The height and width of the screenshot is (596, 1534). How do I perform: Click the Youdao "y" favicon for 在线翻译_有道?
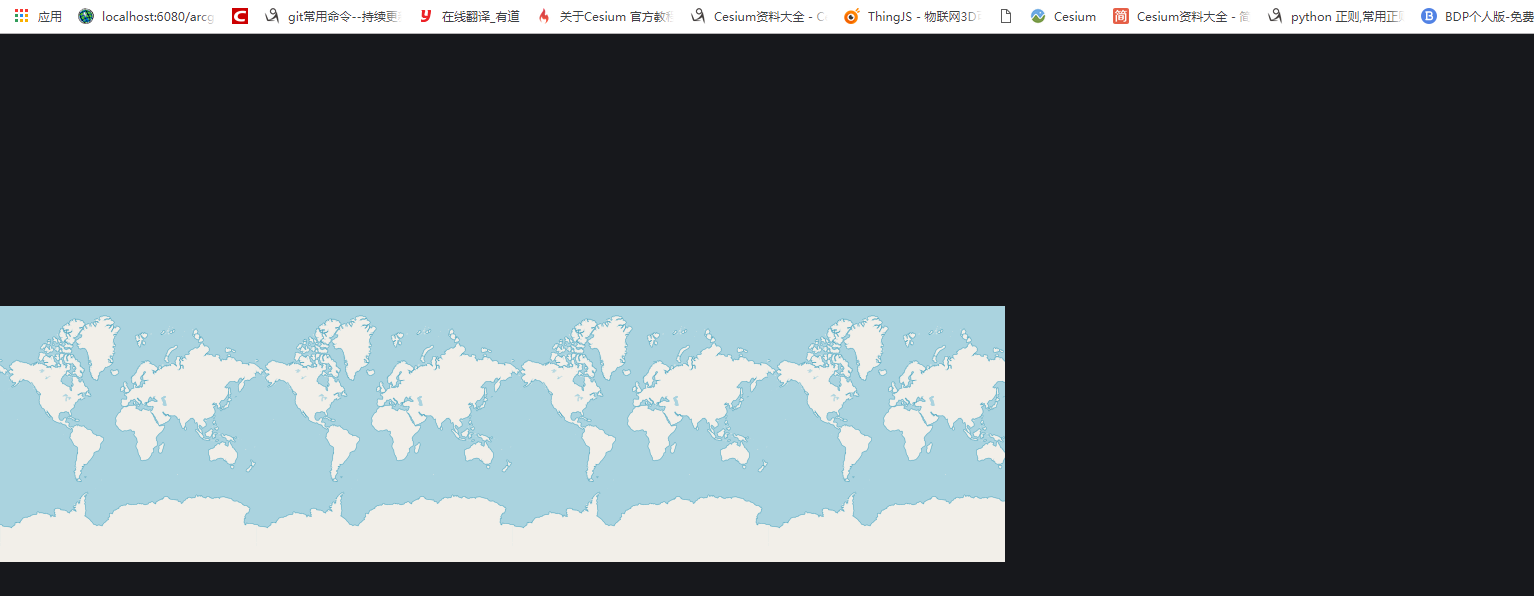[424, 16]
